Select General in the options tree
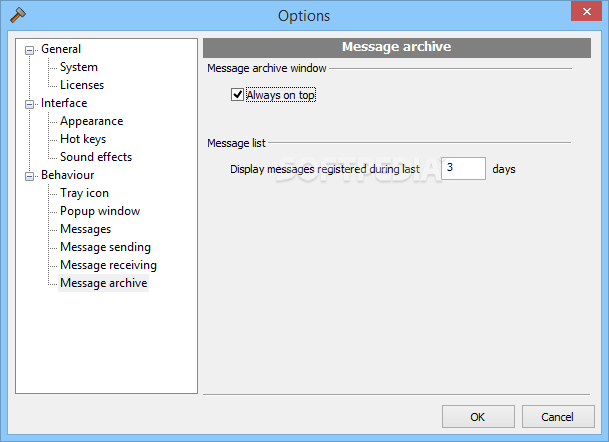The image size is (609, 442). click(61, 49)
